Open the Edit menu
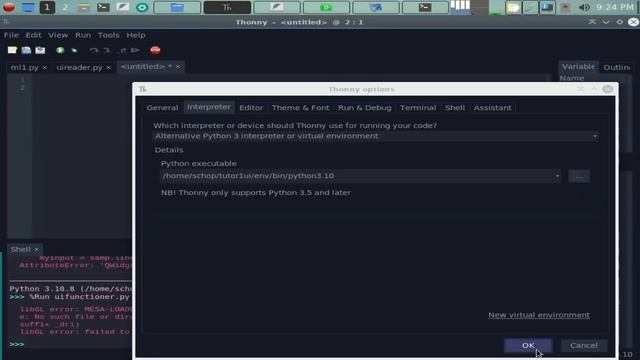This screenshot has height=360, width=640. [33, 35]
